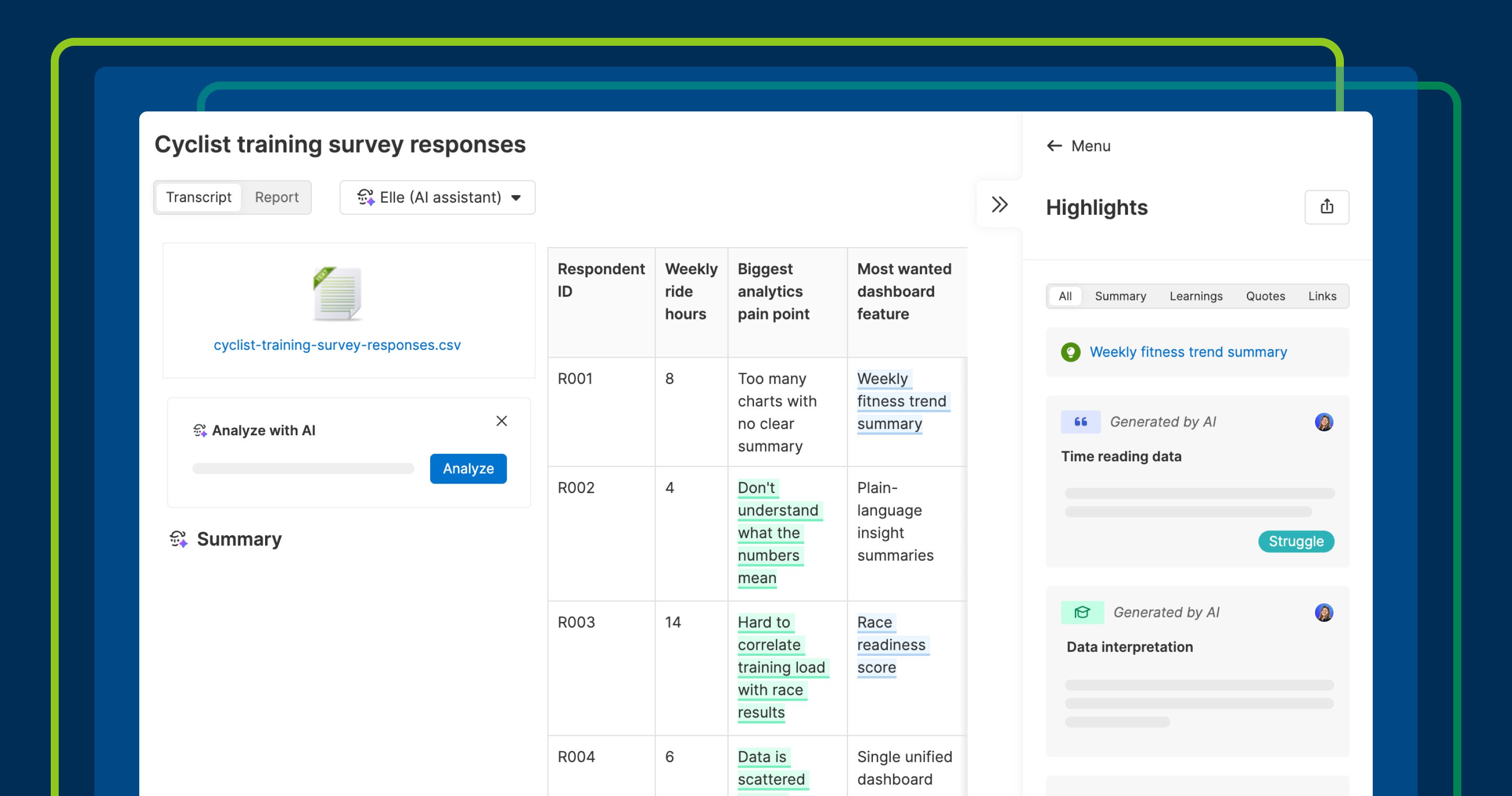
Task: Switch to the Report tab
Action: [277, 197]
